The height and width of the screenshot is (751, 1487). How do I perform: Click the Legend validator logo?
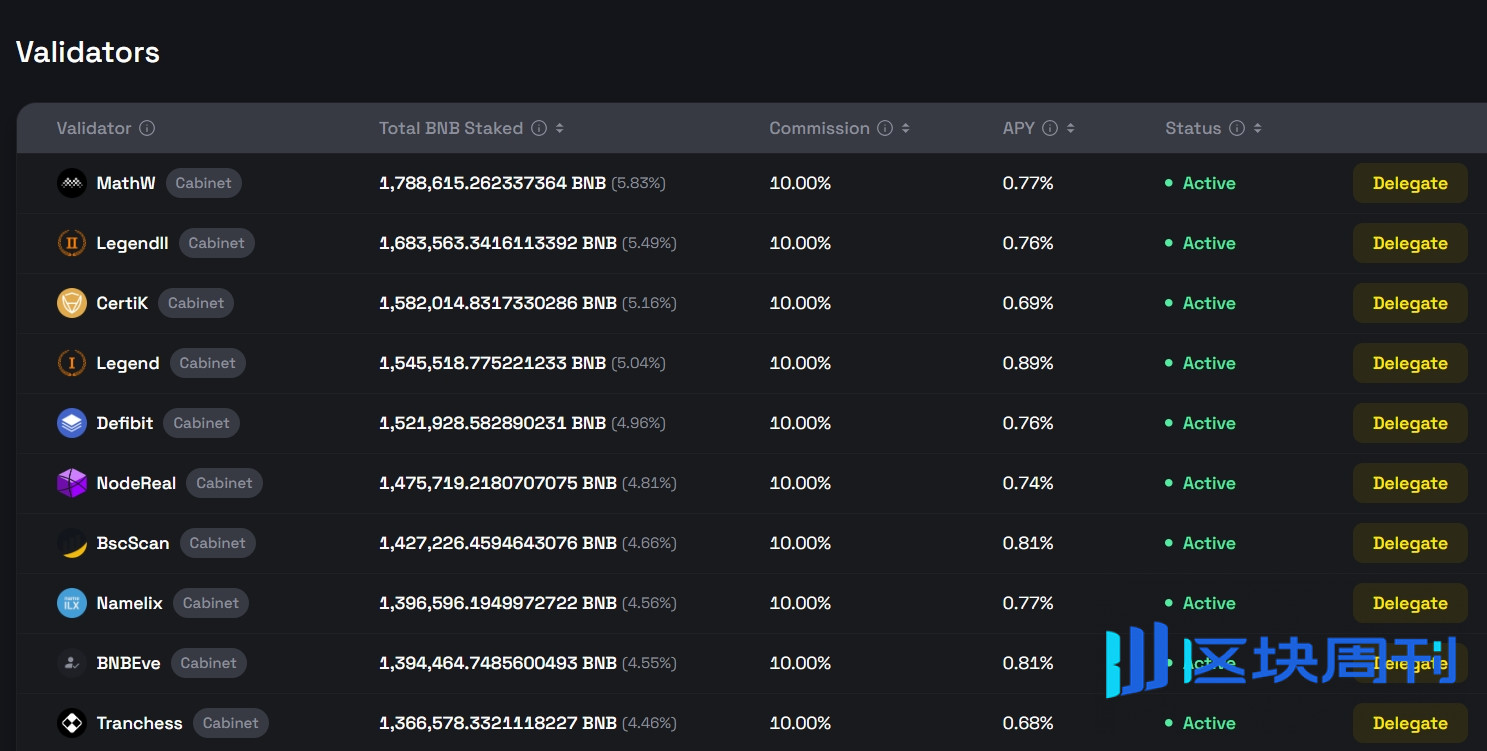[x=72, y=363]
